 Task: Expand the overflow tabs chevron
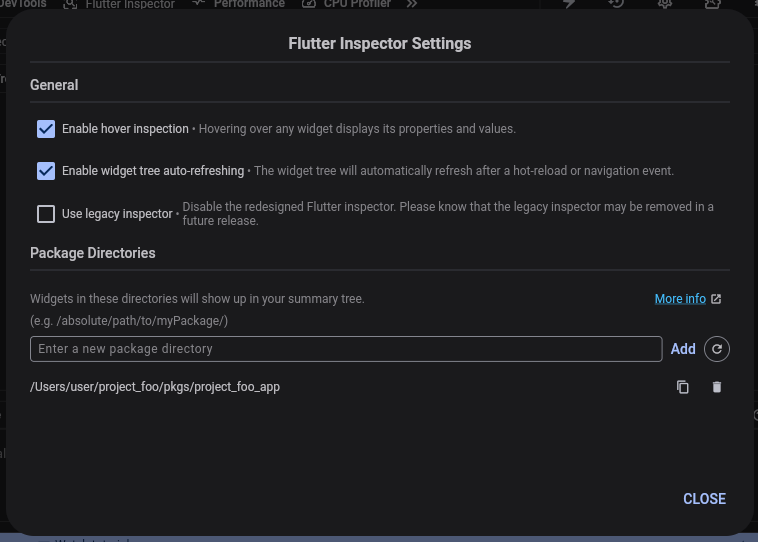411,4
